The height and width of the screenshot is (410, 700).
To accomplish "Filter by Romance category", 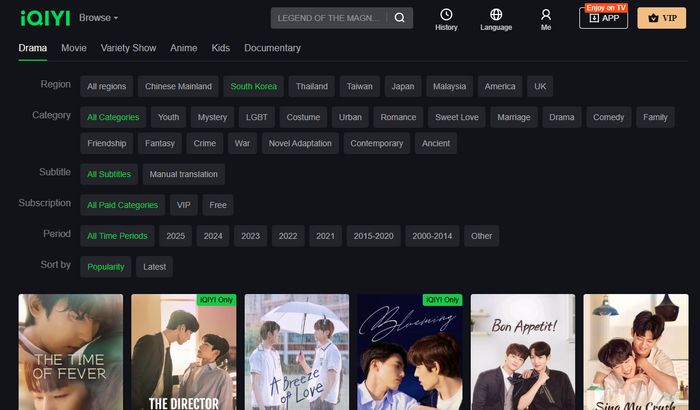I will pyautogui.click(x=398, y=117).
